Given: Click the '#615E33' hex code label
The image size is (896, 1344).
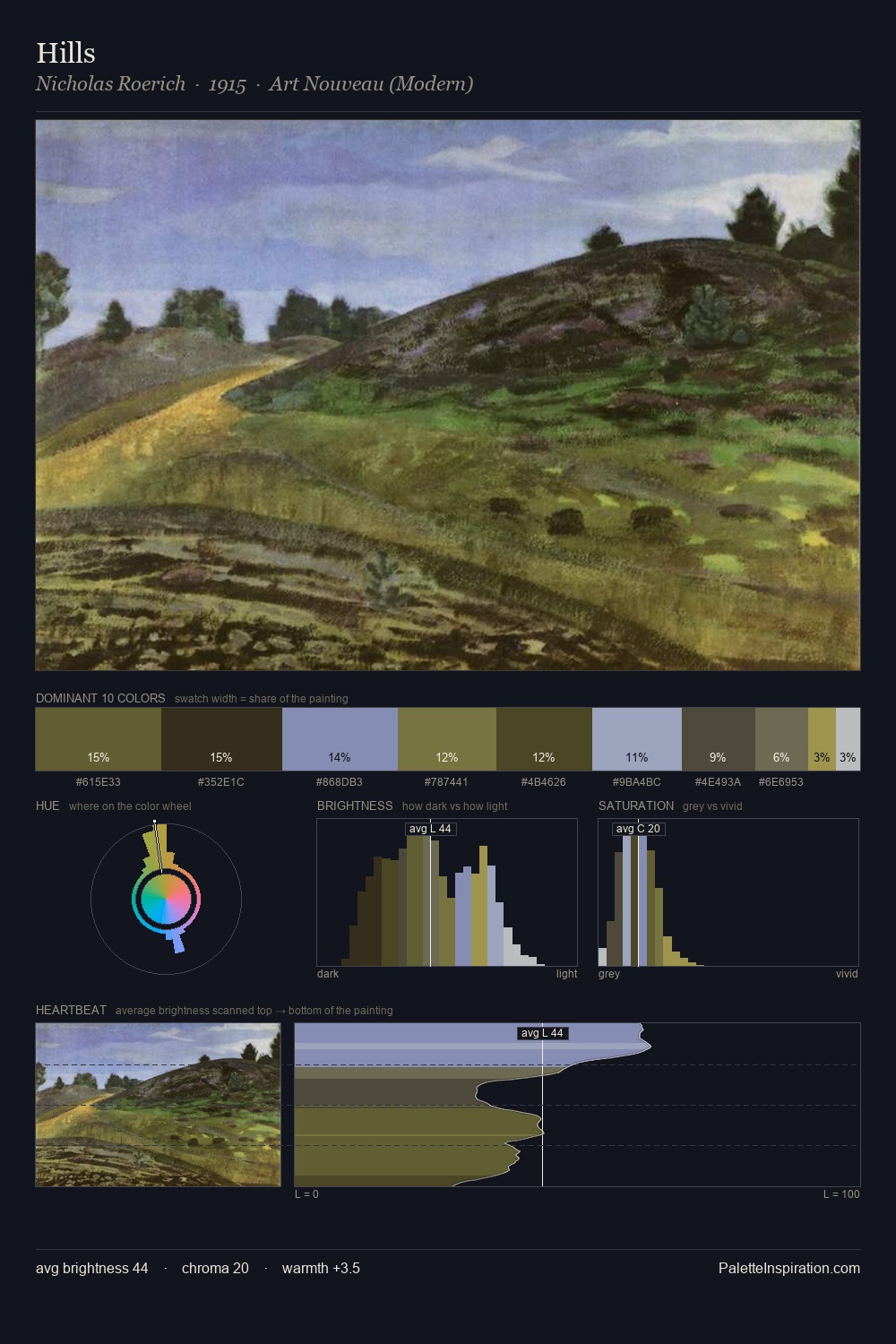Looking at the screenshot, I should pos(99,781).
